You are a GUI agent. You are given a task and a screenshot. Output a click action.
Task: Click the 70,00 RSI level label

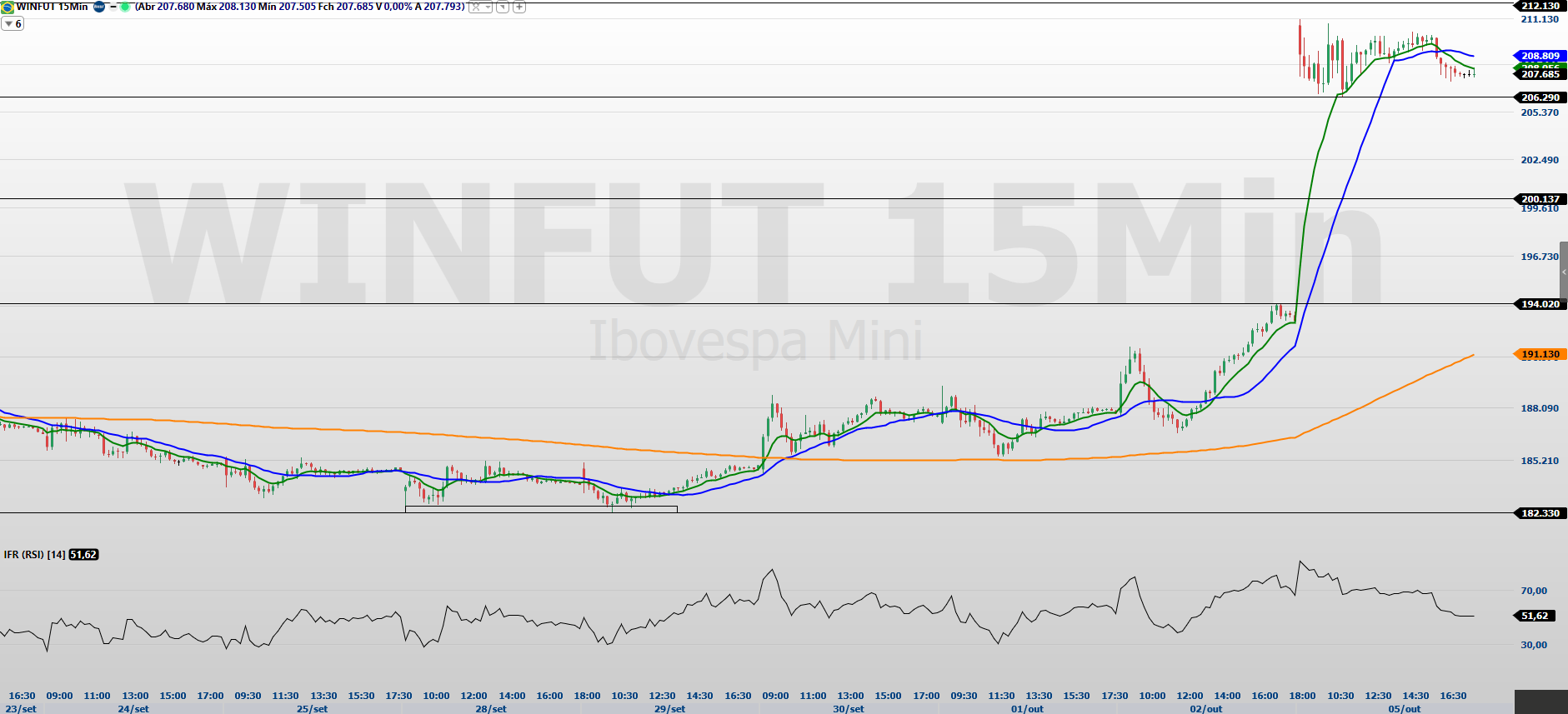[1534, 591]
